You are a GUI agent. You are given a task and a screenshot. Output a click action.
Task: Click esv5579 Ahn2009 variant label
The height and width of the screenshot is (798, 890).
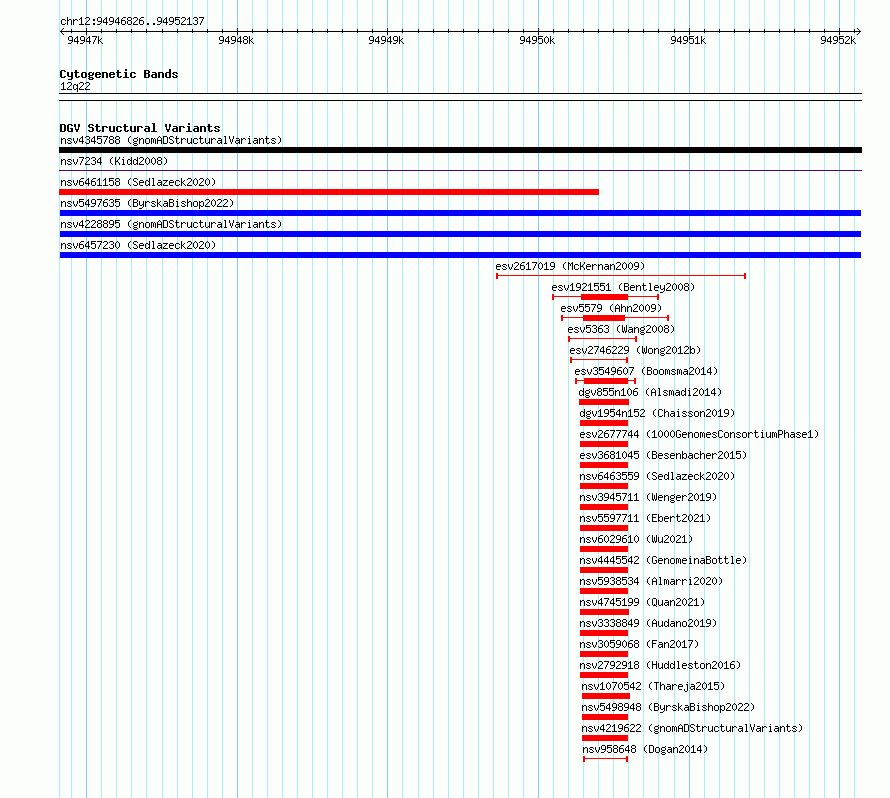pyautogui.click(x=611, y=308)
